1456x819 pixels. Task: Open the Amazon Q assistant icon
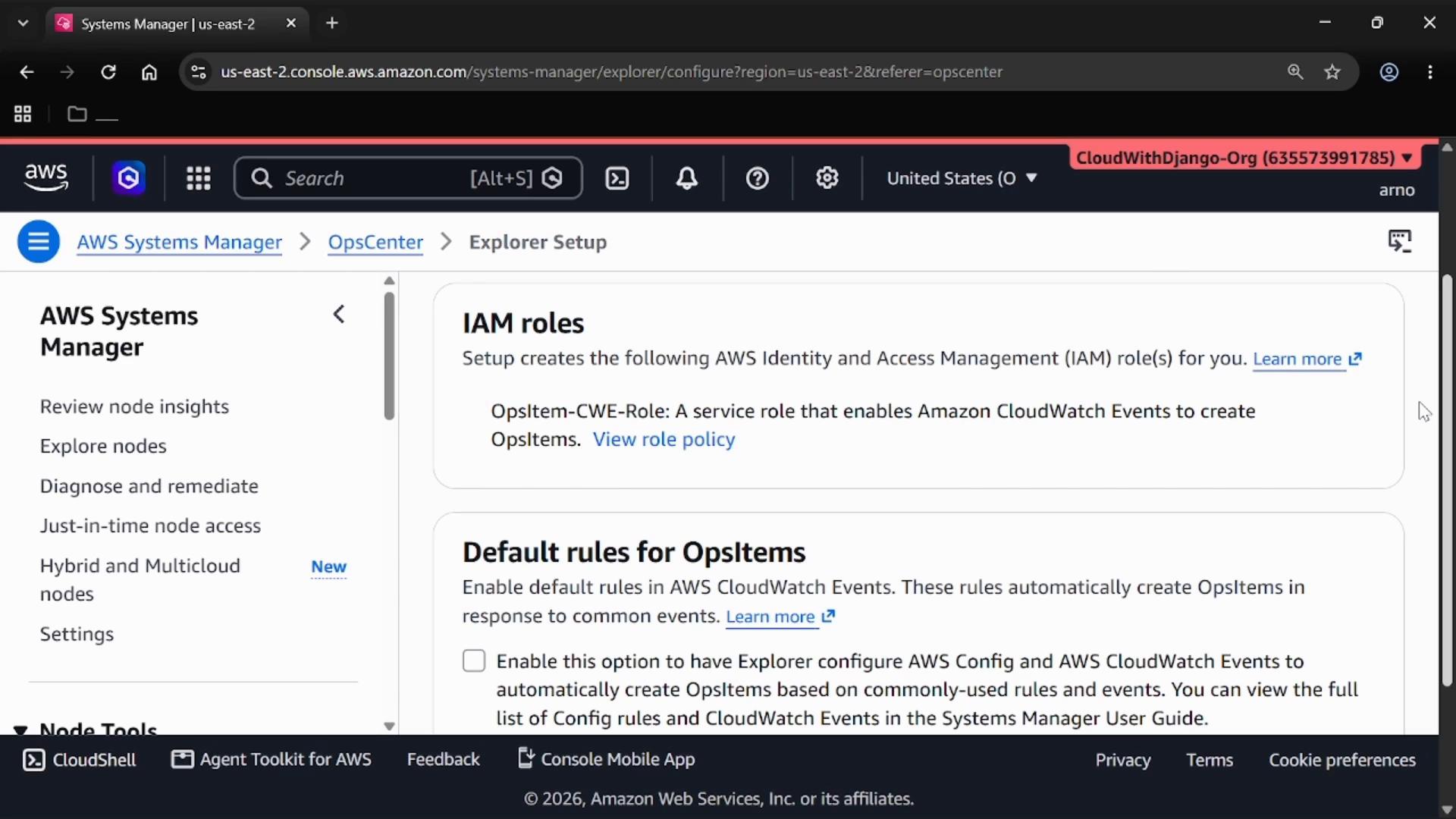pos(129,178)
